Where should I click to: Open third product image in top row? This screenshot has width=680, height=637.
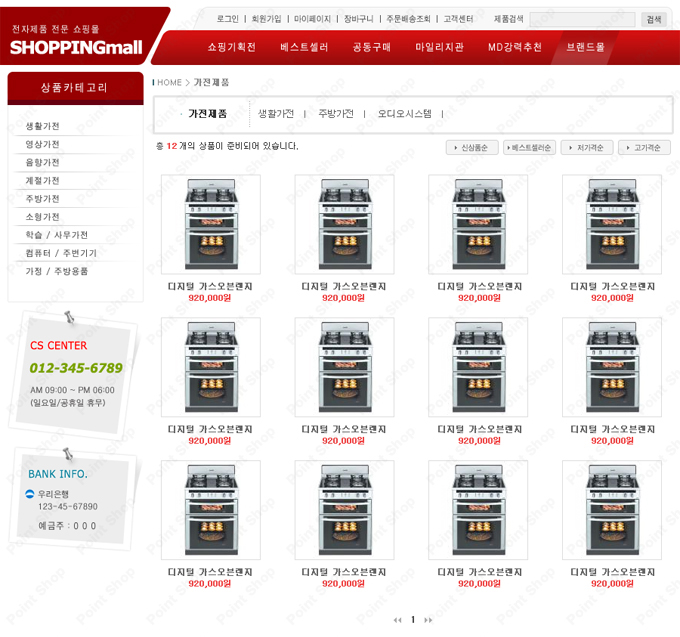[478, 224]
